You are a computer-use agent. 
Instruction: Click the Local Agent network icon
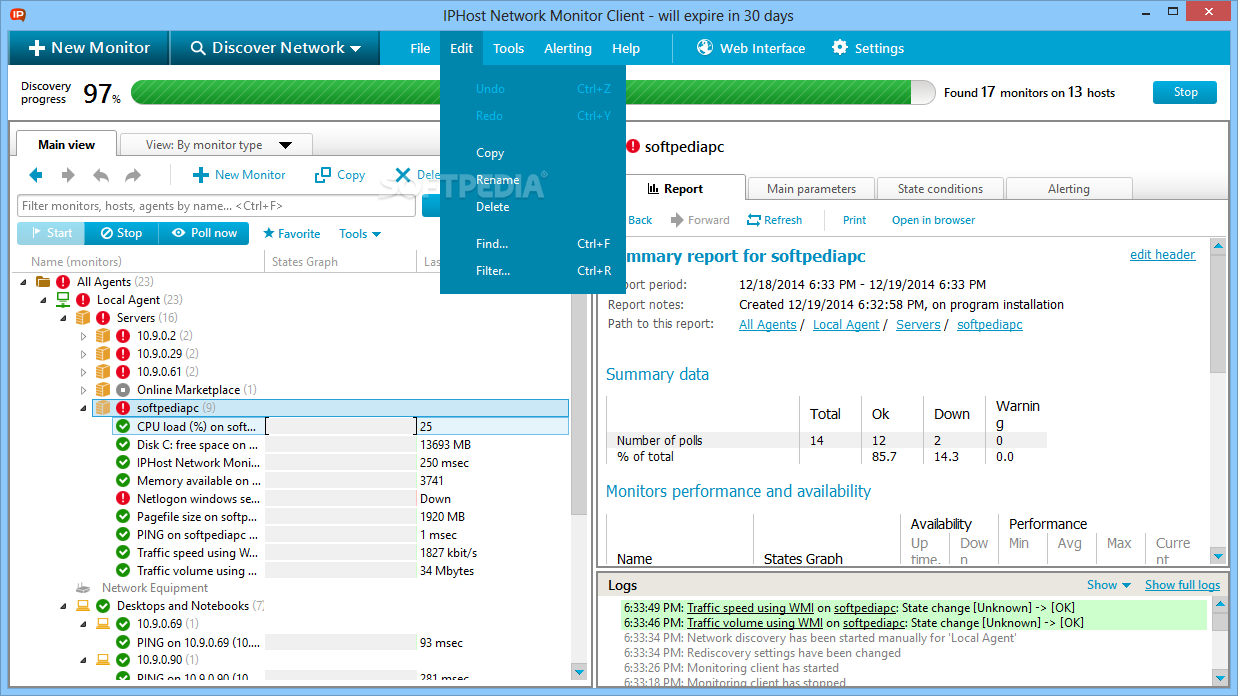[x=63, y=300]
